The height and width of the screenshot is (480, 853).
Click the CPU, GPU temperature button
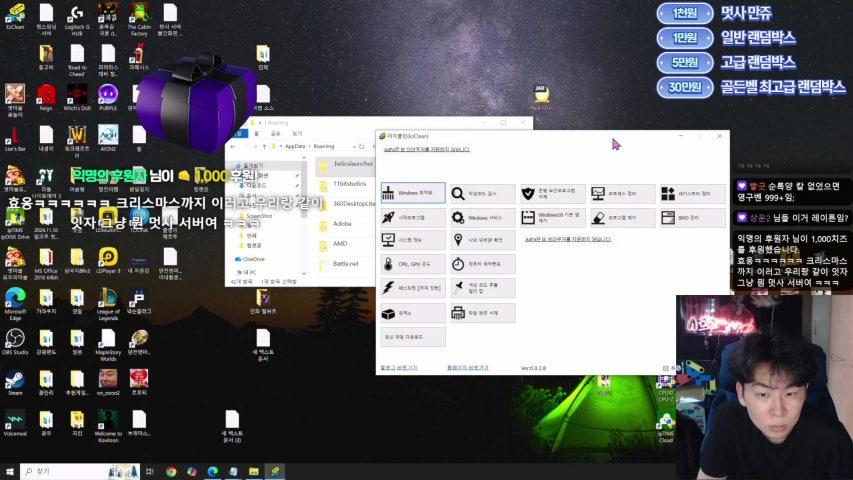tap(413, 264)
